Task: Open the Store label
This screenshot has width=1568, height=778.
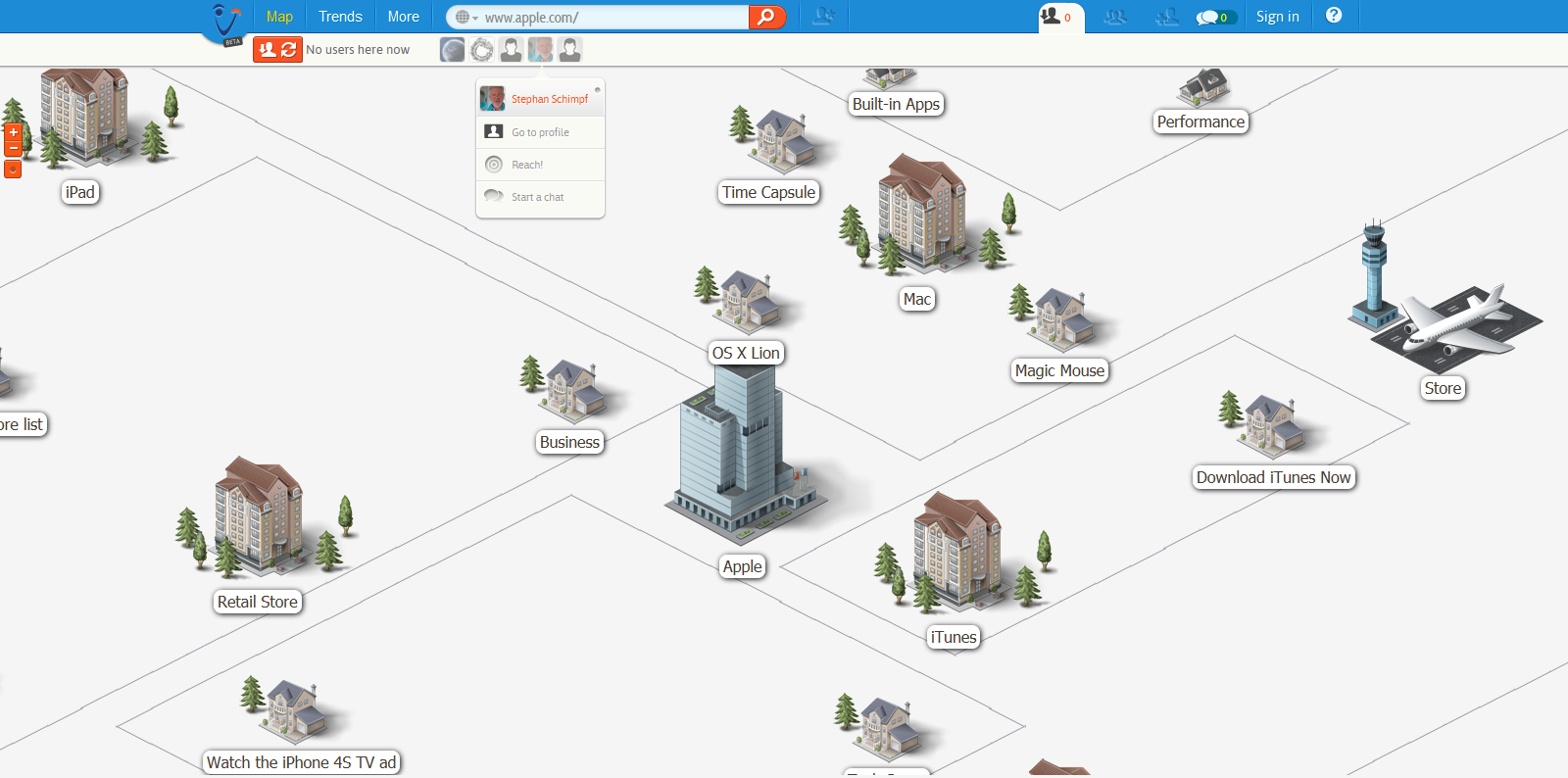Action: tap(1444, 388)
